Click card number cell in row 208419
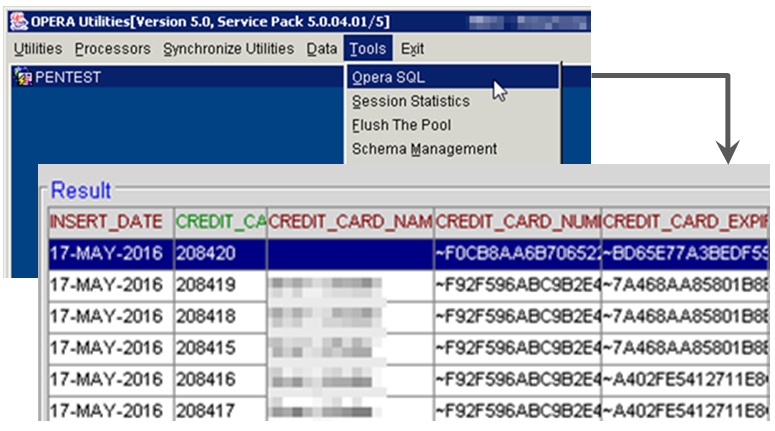The height and width of the screenshot is (431, 775). [x=518, y=285]
